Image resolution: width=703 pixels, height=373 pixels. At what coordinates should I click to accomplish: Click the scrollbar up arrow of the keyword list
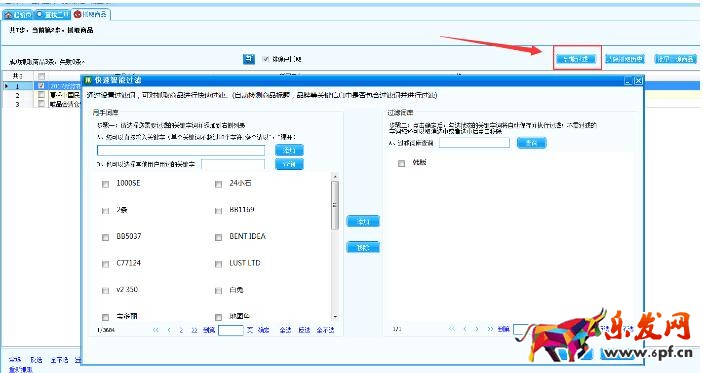tap(335, 177)
